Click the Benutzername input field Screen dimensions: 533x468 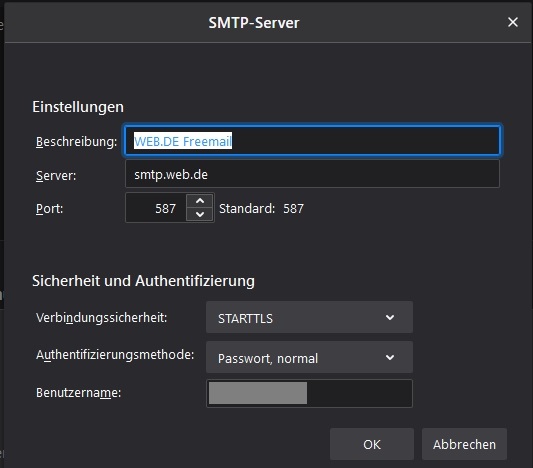(309, 393)
